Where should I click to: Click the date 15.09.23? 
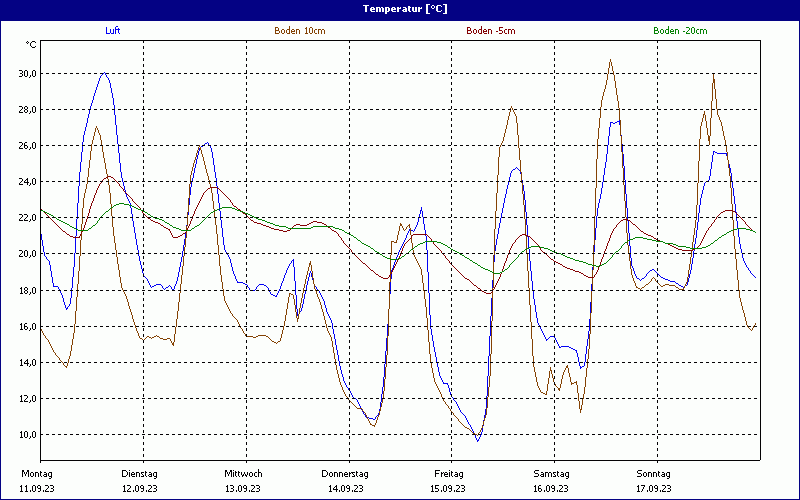[x=448, y=489]
